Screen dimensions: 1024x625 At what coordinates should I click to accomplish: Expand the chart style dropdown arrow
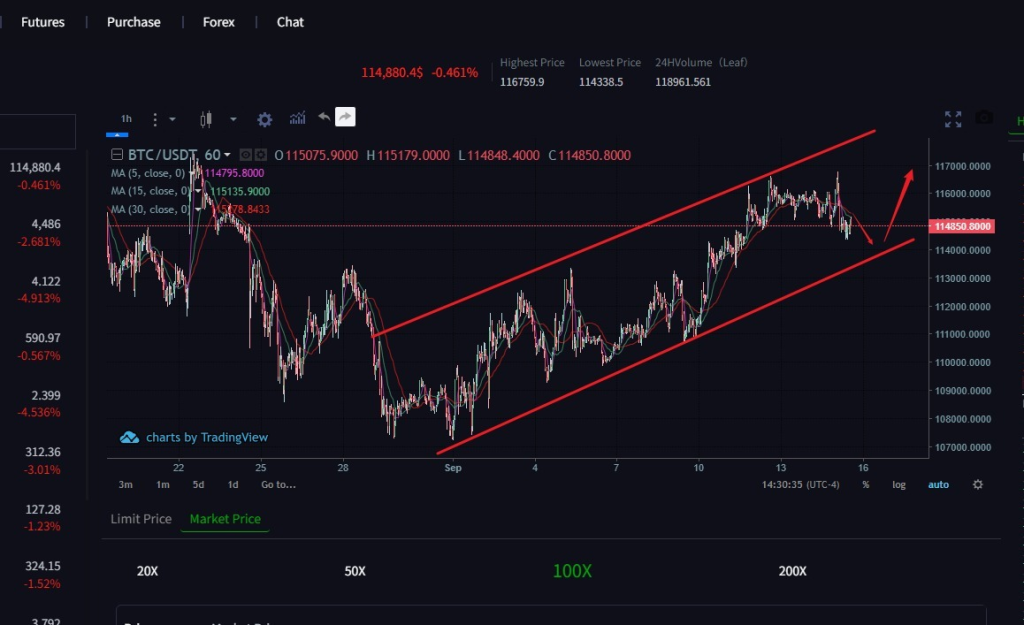[x=233, y=119]
